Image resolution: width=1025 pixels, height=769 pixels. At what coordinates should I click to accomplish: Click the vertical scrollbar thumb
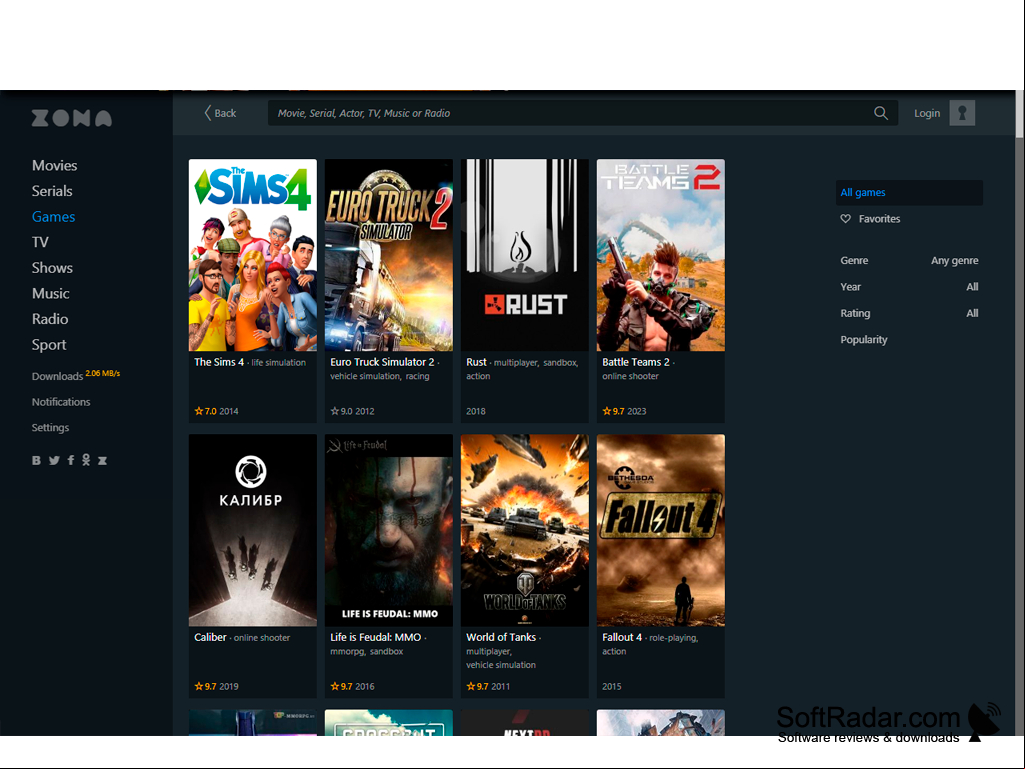coord(1020,114)
